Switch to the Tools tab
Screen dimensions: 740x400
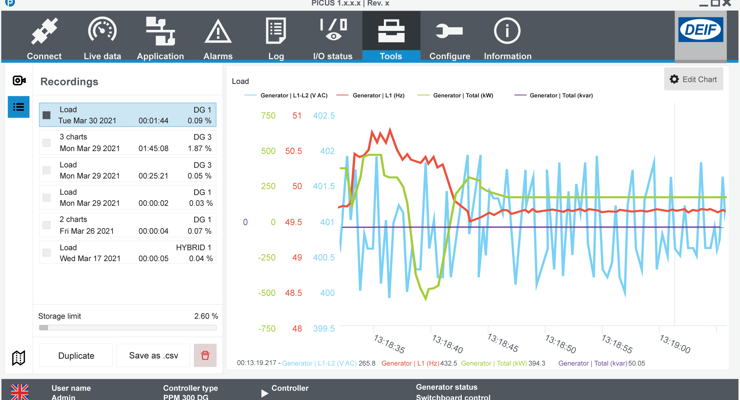pyautogui.click(x=391, y=38)
